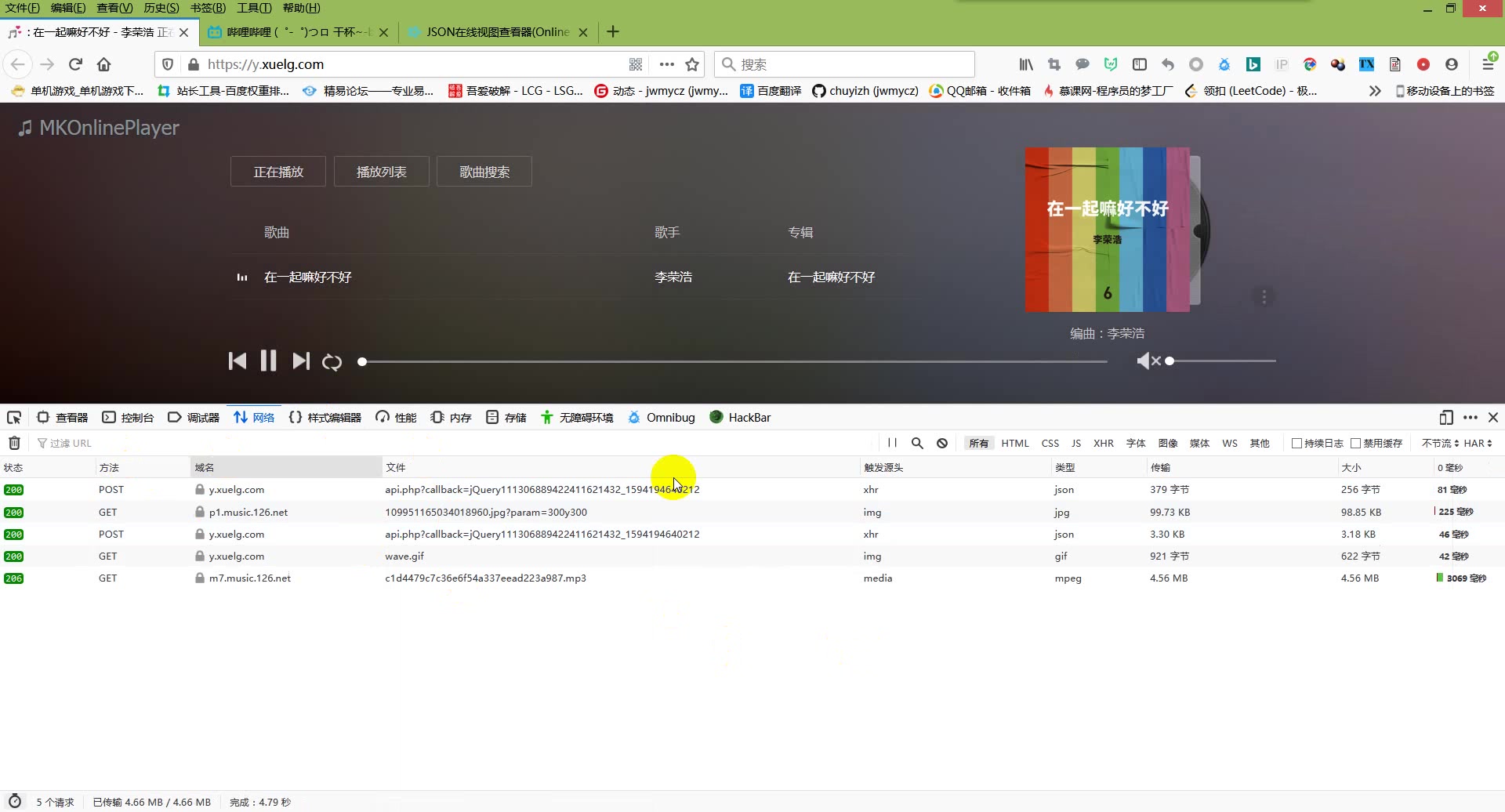1505x812 pixels.
Task: Switch to the 哔哩哔哩 tab
Action: tap(298, 32)
